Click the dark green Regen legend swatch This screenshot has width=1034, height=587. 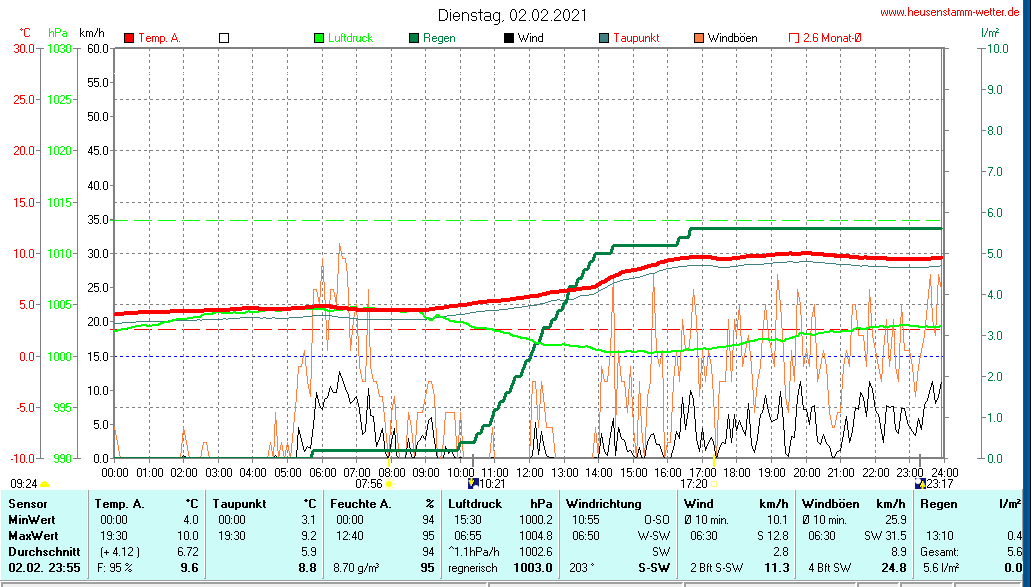(x=414, y=38)
